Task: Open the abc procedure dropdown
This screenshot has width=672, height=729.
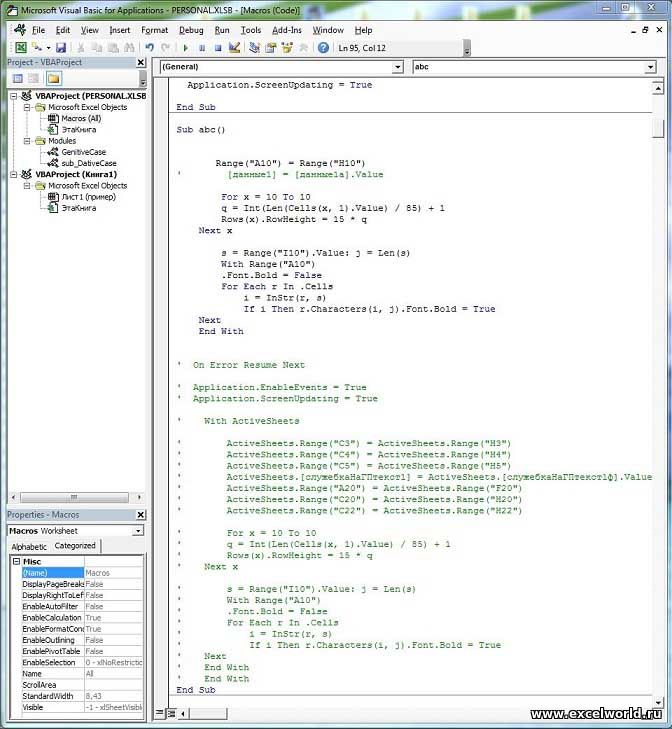Action: pos(650,67)
